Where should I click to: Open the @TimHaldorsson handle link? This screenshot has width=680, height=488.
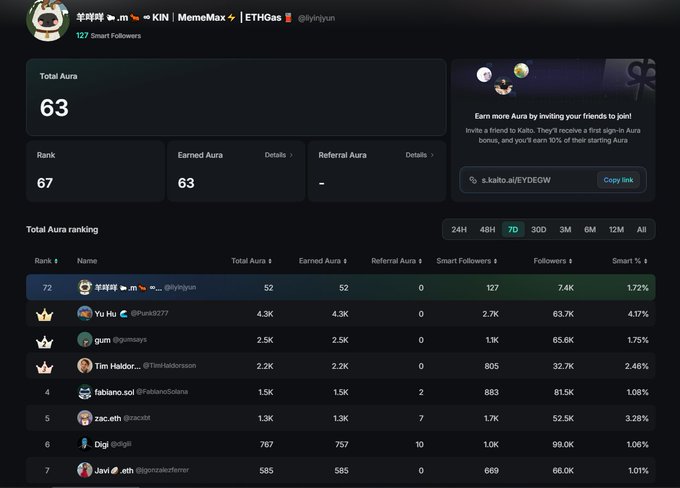coord(170,366)
